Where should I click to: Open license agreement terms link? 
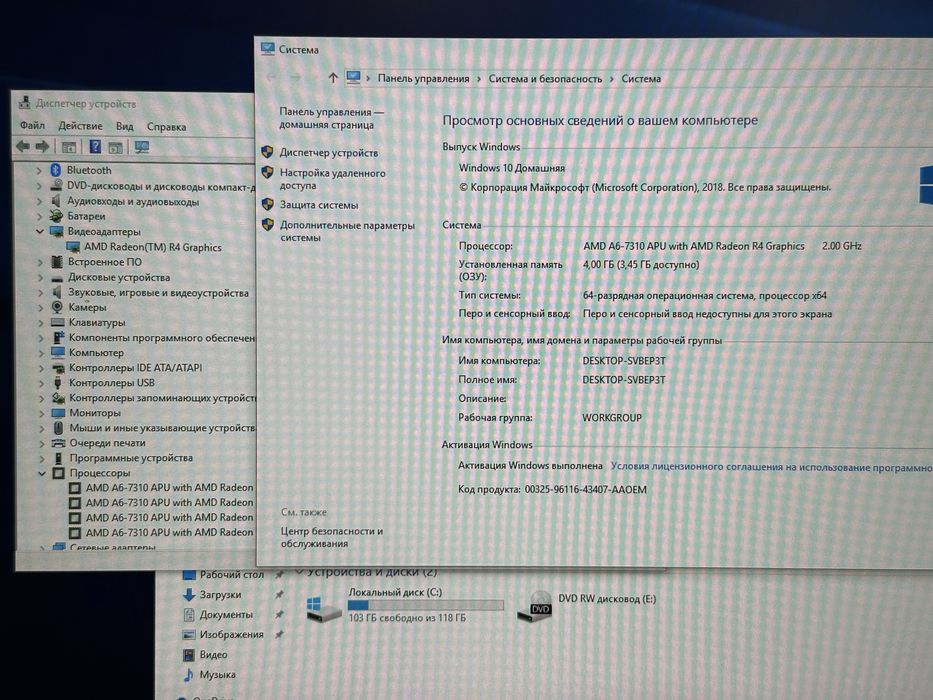pos(772,467)
